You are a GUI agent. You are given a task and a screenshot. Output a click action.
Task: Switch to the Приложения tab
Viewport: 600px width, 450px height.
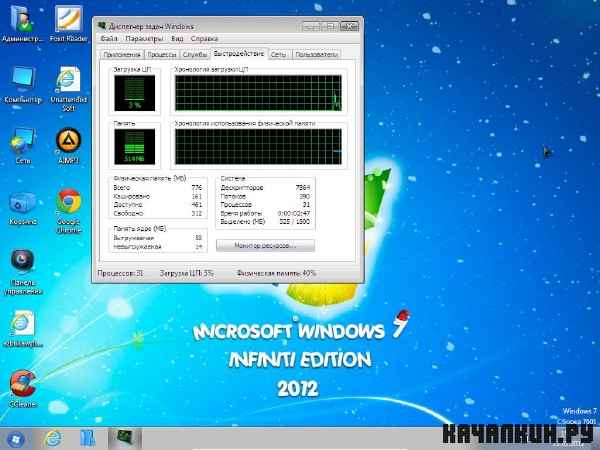(x=122, y=55)
